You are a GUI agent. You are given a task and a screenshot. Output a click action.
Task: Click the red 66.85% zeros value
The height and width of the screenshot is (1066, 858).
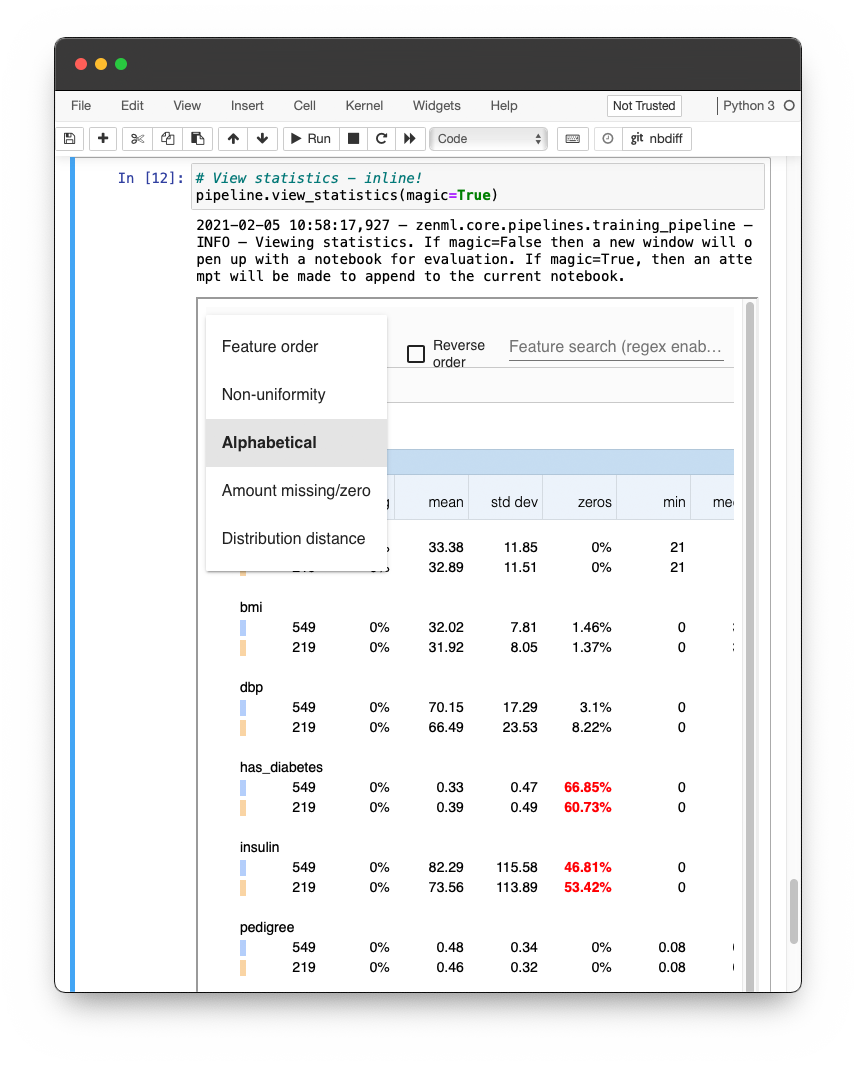(587, 787)
